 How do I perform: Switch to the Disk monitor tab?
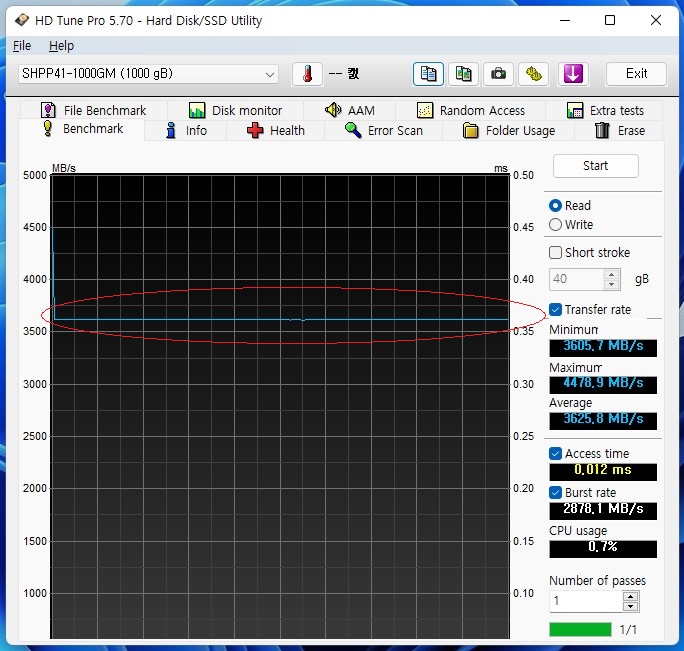point(236,110)
